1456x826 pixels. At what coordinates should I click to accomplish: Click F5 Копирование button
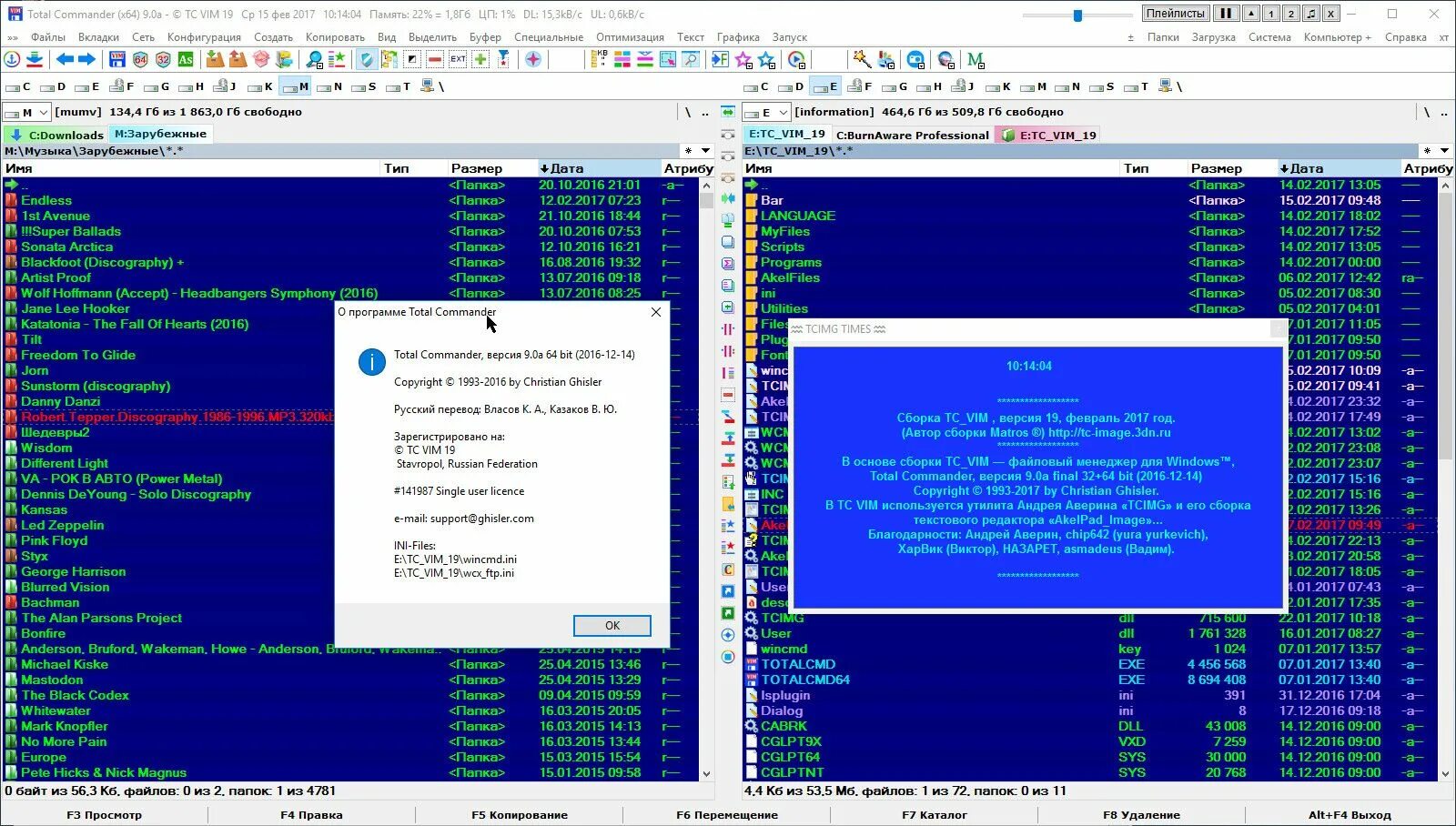pyautogui.click(x=520, y=815)
